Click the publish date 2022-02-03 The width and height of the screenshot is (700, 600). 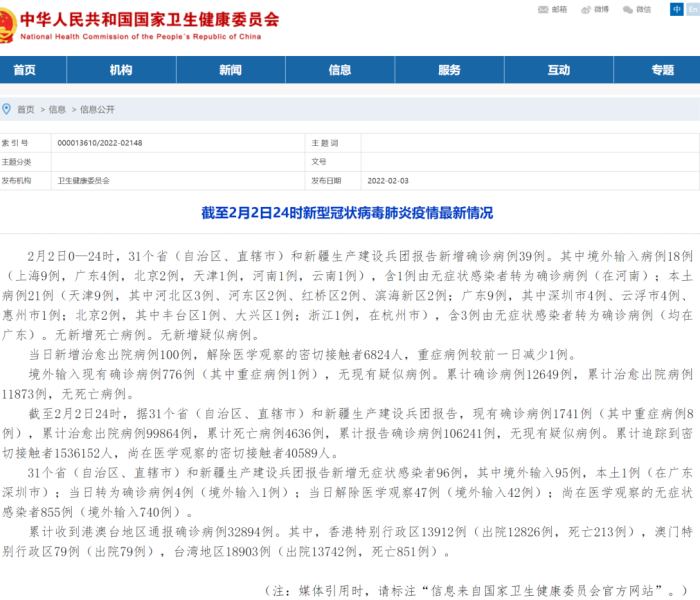388,181
